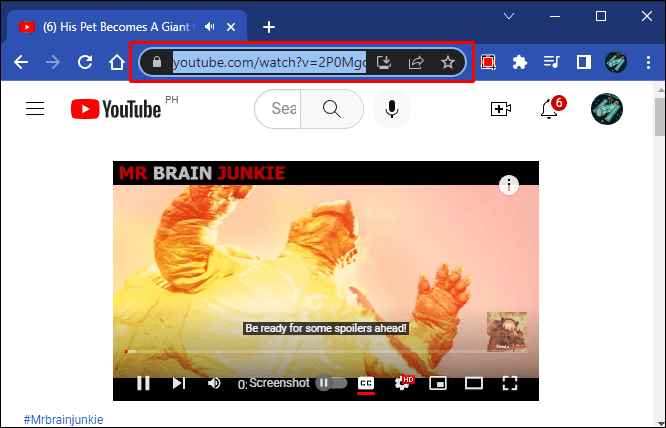The height and width of the screenshot is (428, 666).
Task: Go back with the browser back arrow
Action: (x=20, y=62)
